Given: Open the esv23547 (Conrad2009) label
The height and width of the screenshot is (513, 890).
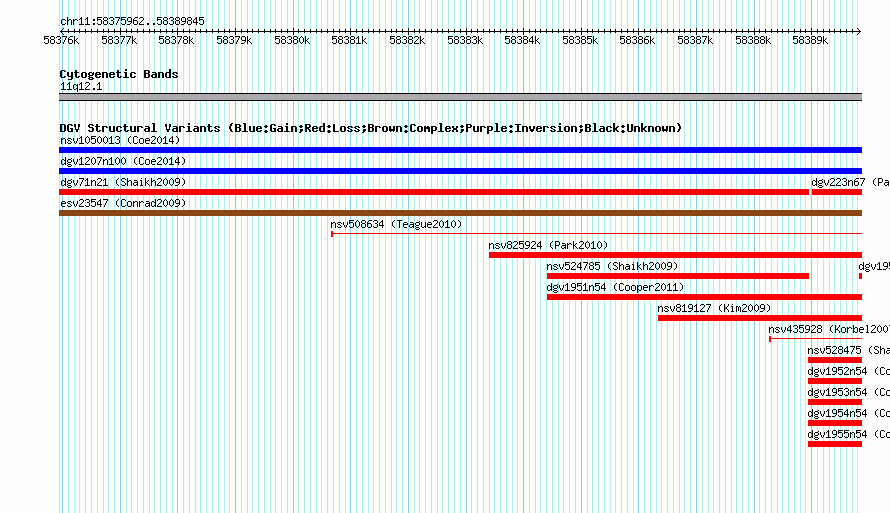Looking at the screenshot, I should coord(123,203).
